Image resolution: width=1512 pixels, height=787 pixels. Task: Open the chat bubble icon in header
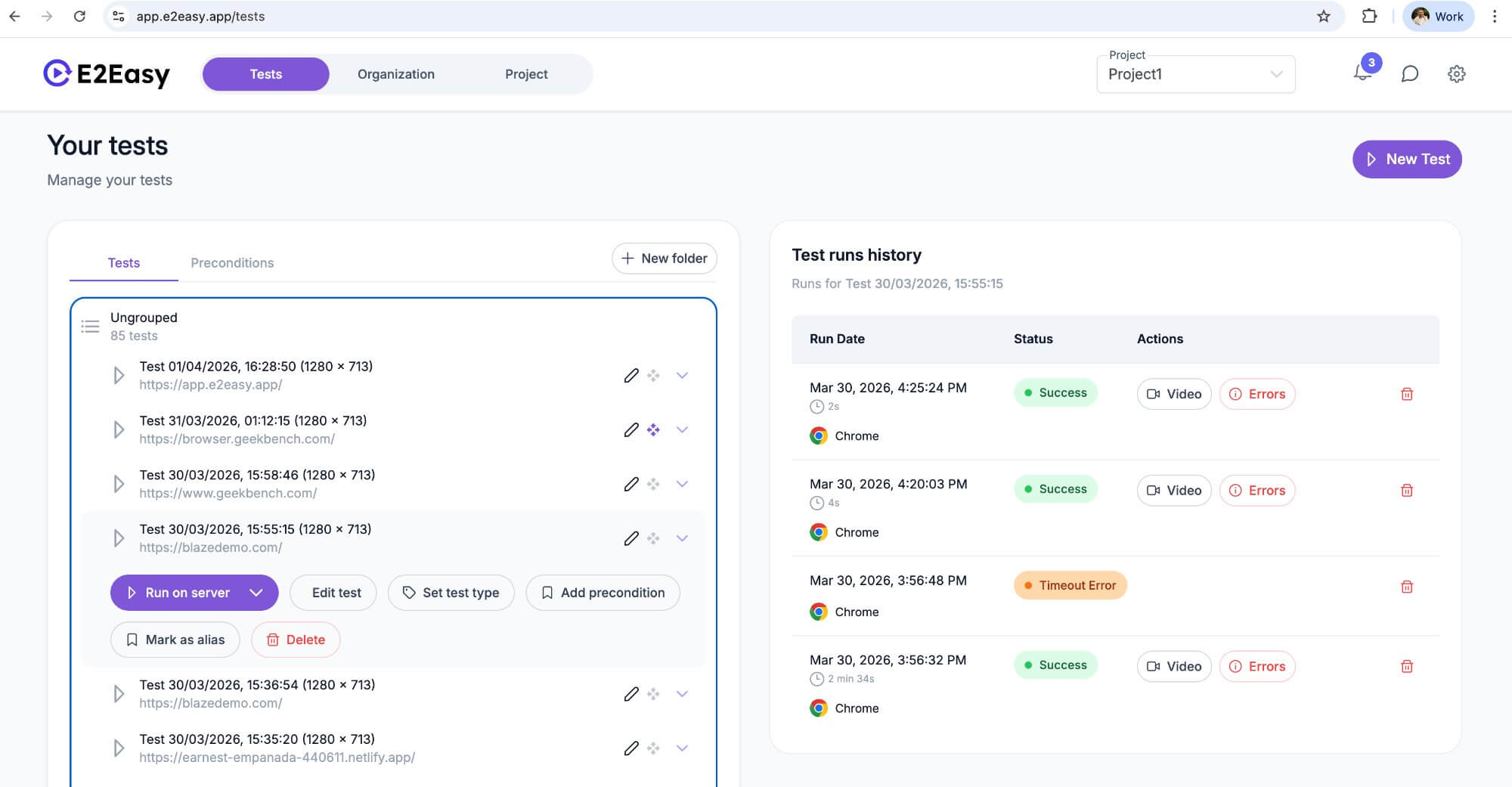1409,74
